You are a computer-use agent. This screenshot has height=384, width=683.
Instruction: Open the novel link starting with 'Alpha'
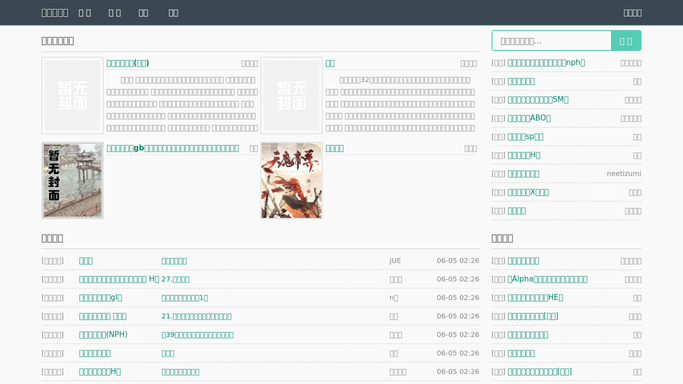[548, 279]
